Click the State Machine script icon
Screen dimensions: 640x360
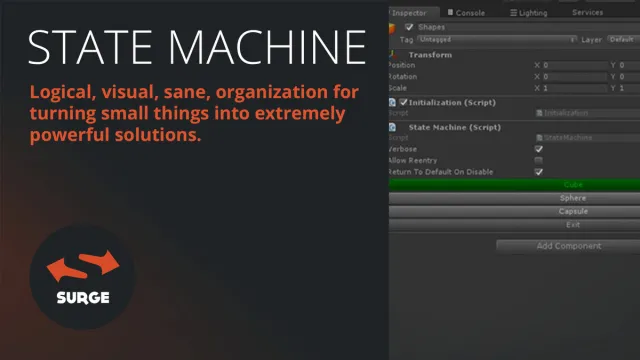click(393, 127)
